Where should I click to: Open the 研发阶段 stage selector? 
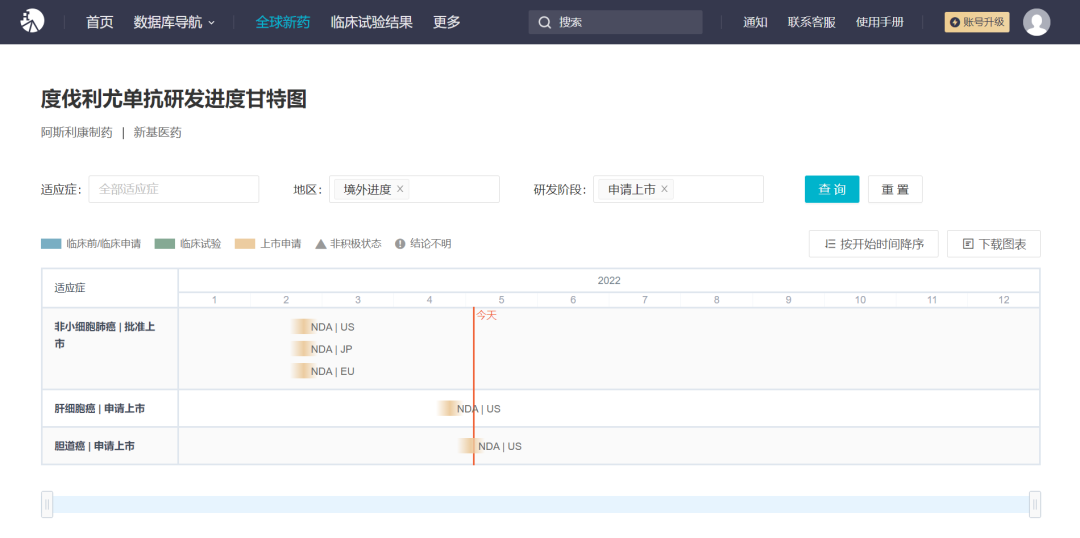tap(678, 189)
